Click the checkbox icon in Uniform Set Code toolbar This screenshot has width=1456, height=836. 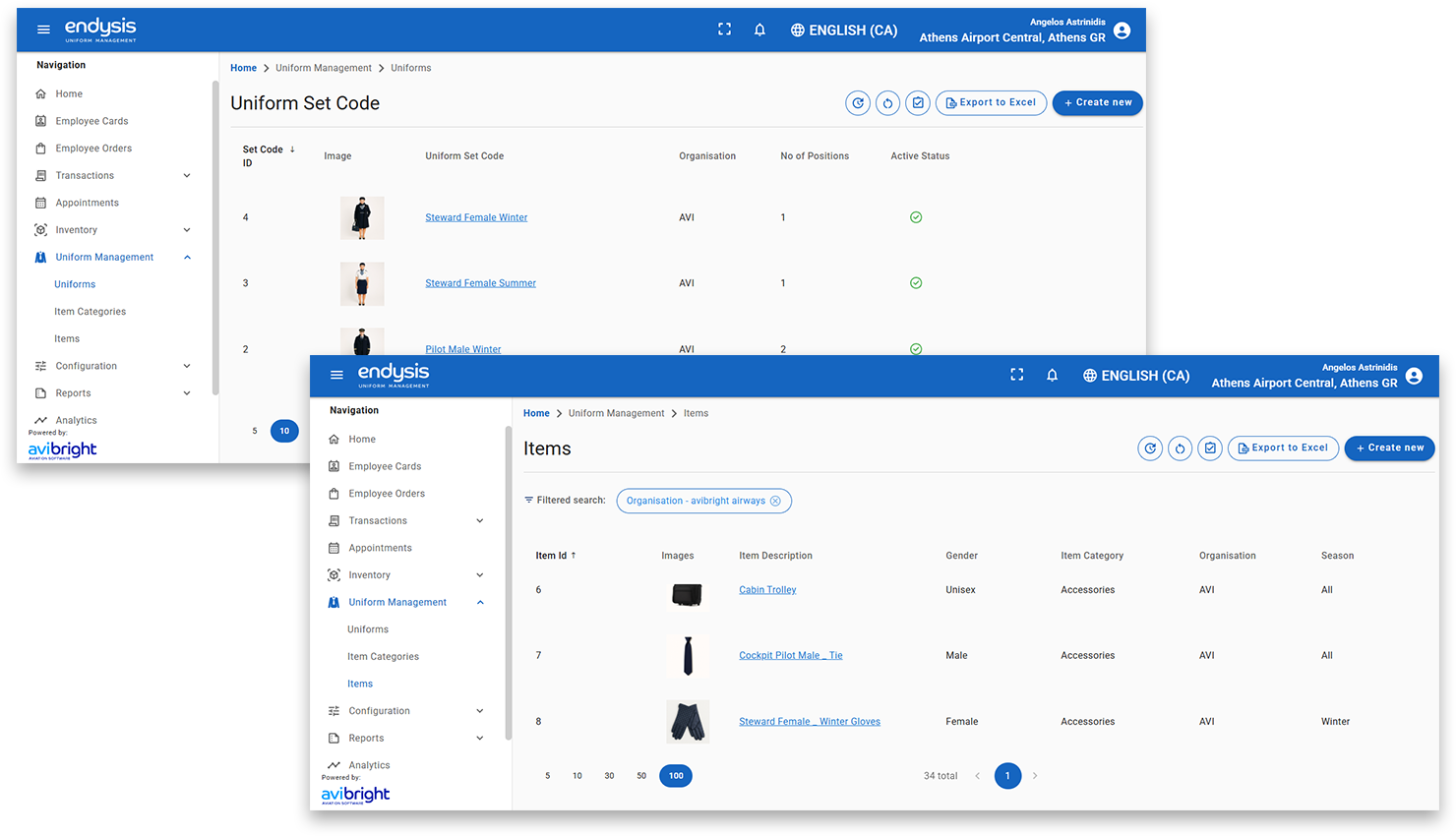917,102
